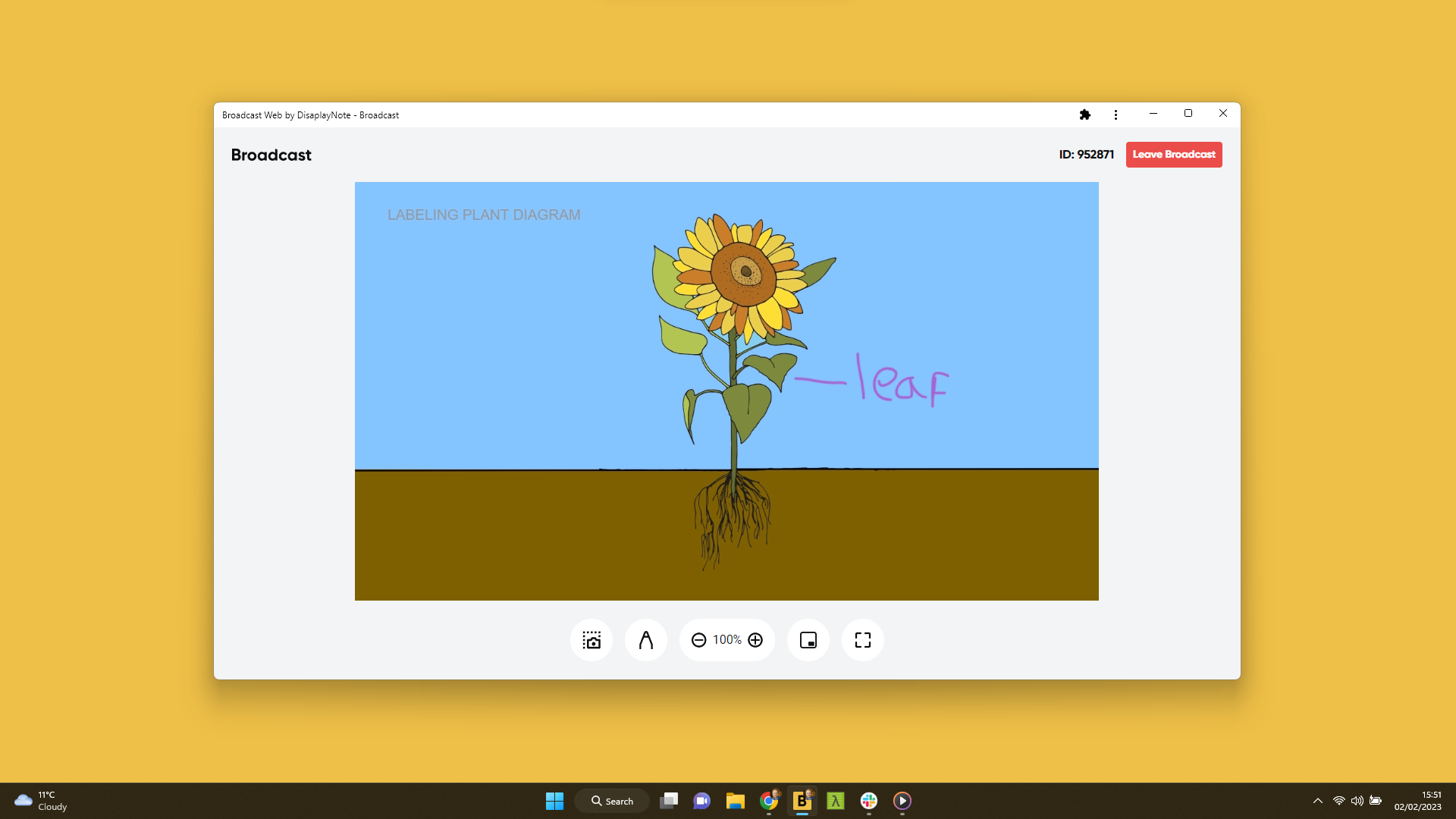Image resolution: width=1456 pixels, height=819 pixels.
Task: Expand hidden icons in the system tray
Action: point(1317,801)
